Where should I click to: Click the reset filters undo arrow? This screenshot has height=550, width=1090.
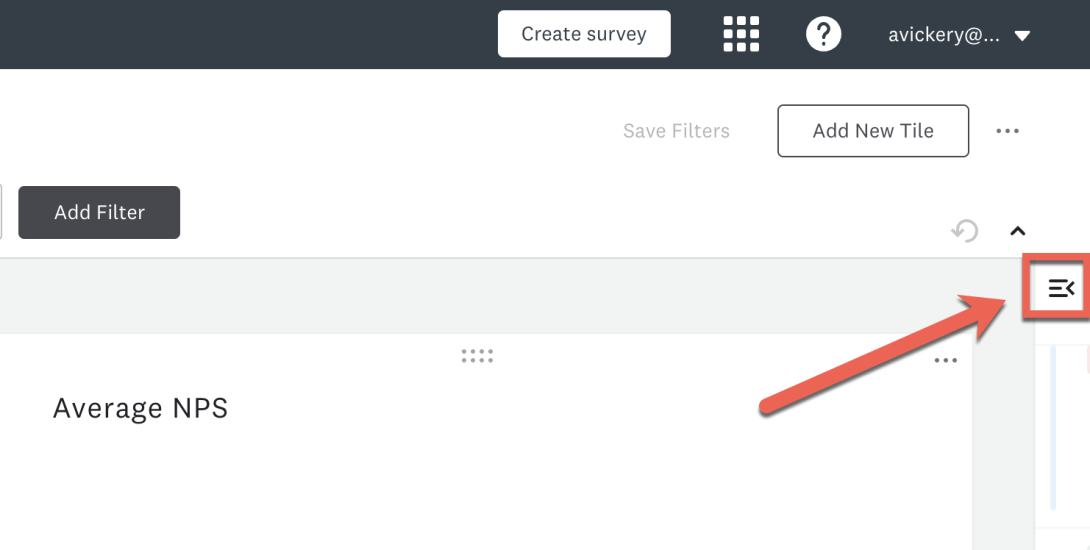964,231
